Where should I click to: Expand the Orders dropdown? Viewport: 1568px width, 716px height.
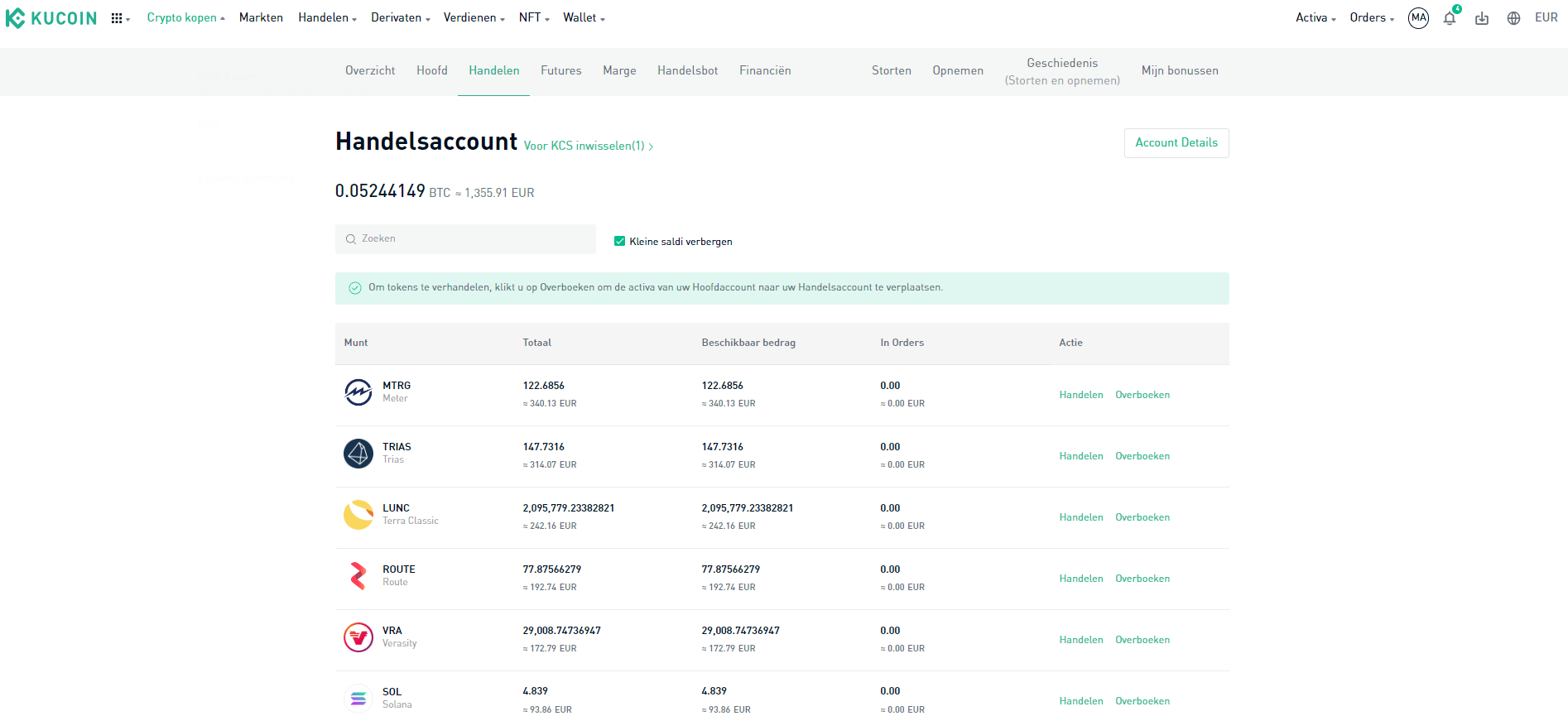[1371, 18]
